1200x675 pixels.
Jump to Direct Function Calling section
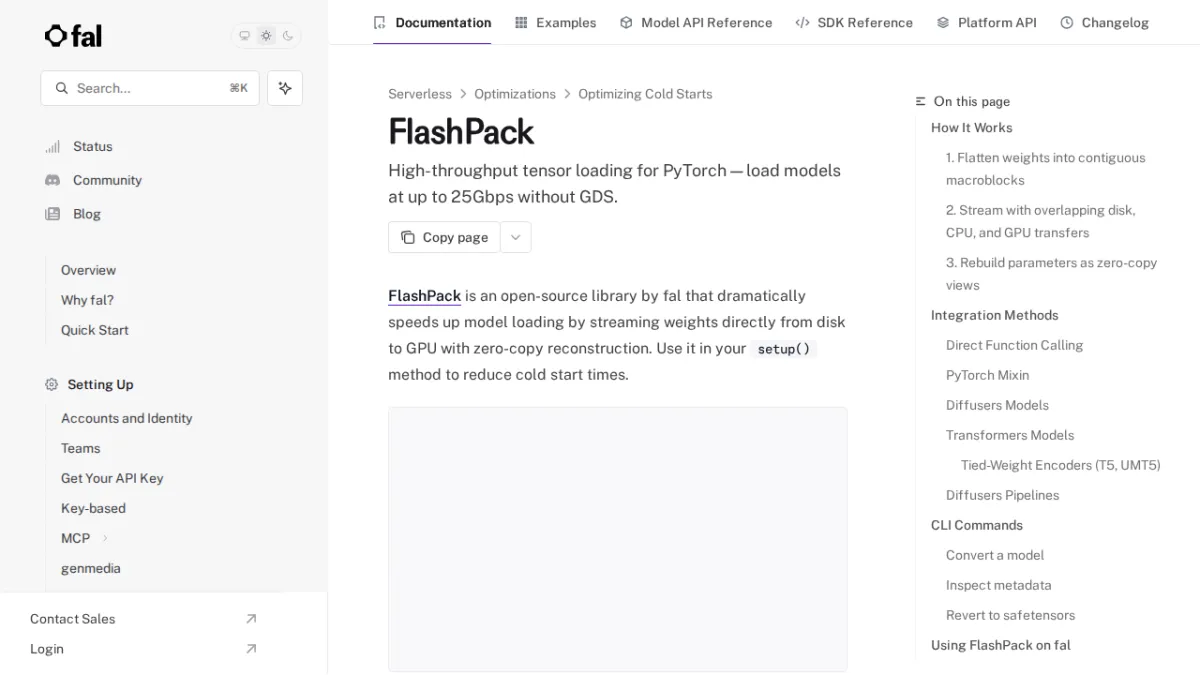(1015, 345)
